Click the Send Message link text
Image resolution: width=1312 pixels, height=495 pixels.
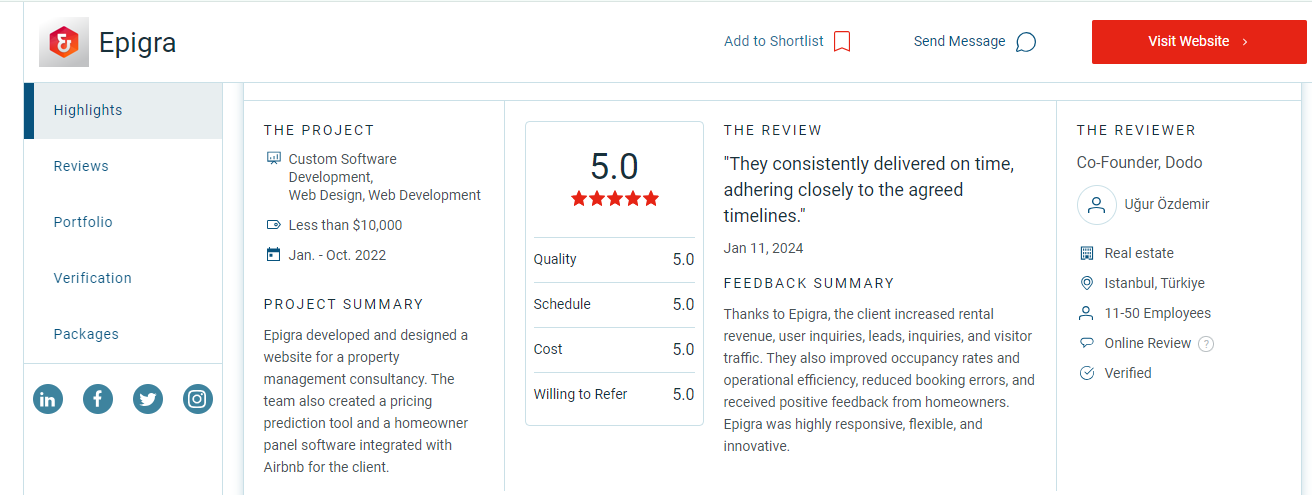pos(960,41)
